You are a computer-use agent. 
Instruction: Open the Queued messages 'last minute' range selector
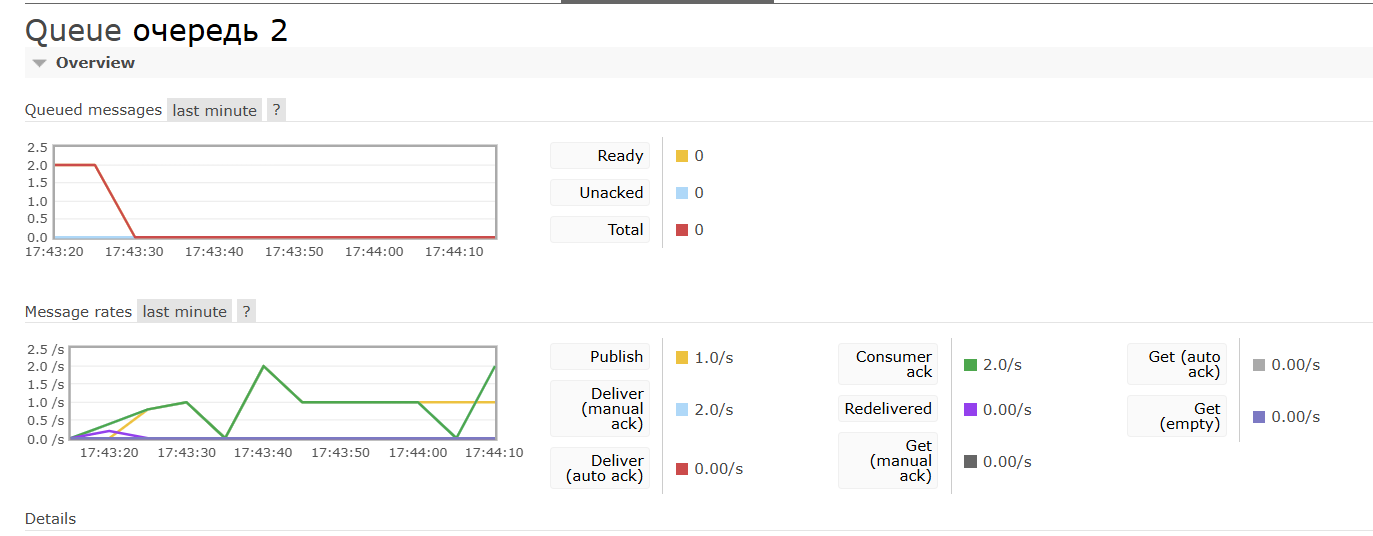(214, 110)
